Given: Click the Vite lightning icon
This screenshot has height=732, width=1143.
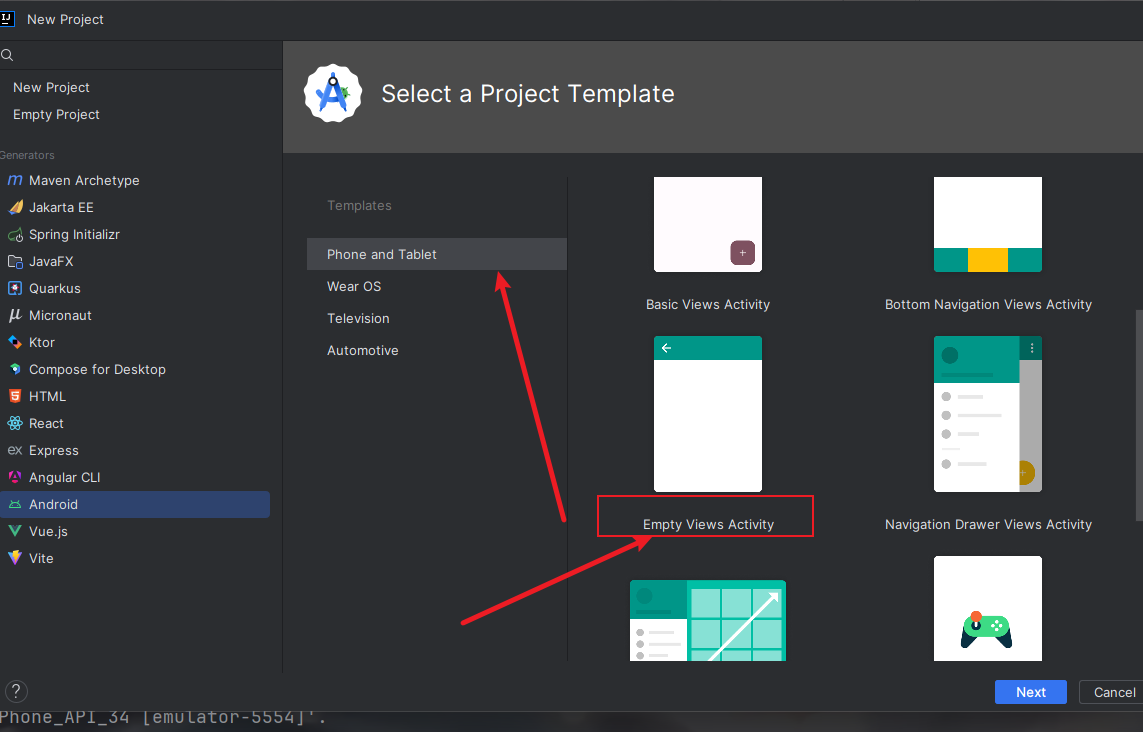Looking at the screenshot, I should tap(15, 558).
